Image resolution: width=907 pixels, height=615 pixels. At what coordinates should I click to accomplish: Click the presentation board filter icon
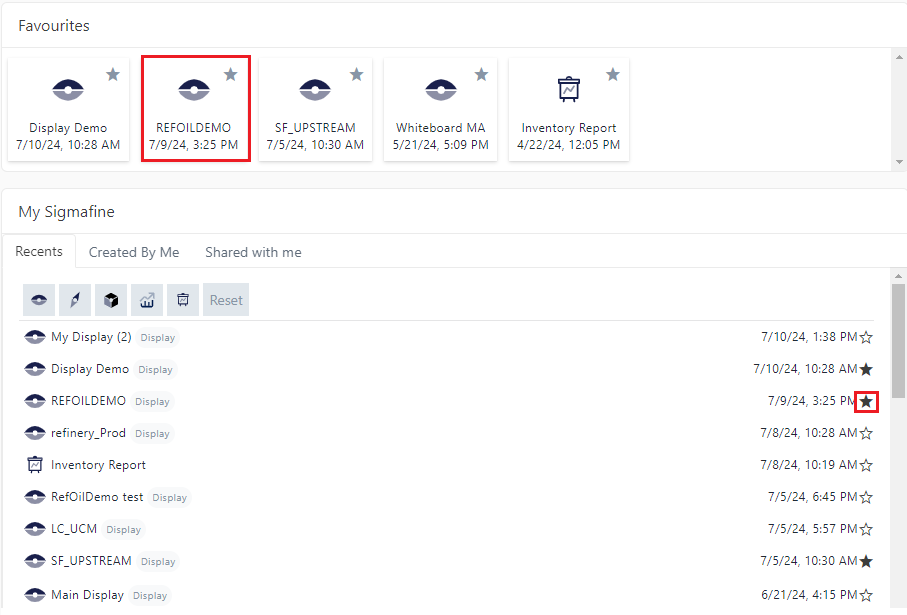tap(183, 300)
